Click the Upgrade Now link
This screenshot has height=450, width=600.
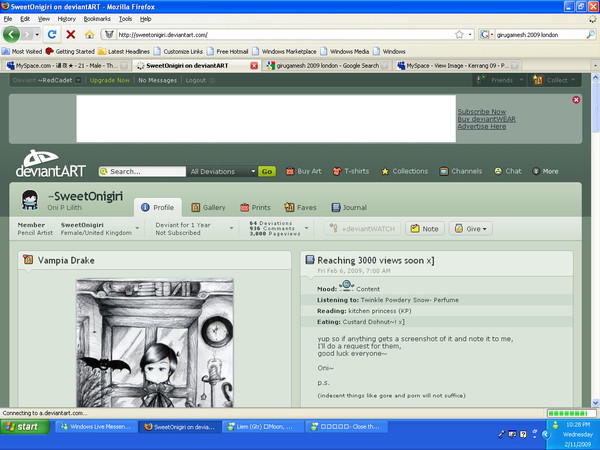coord(109,80)
